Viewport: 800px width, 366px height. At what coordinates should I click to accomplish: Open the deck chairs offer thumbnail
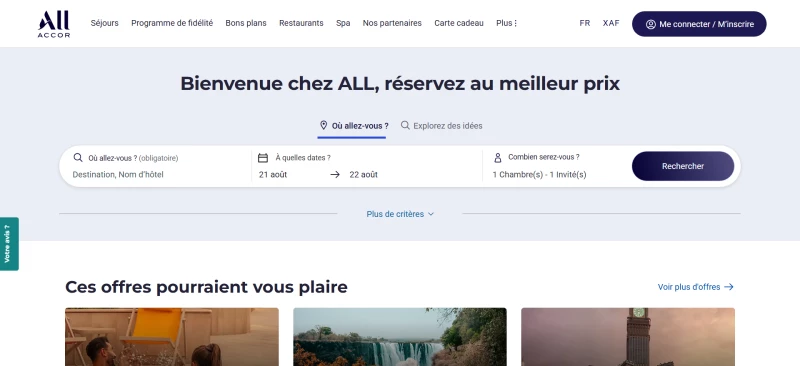point(172,337)
